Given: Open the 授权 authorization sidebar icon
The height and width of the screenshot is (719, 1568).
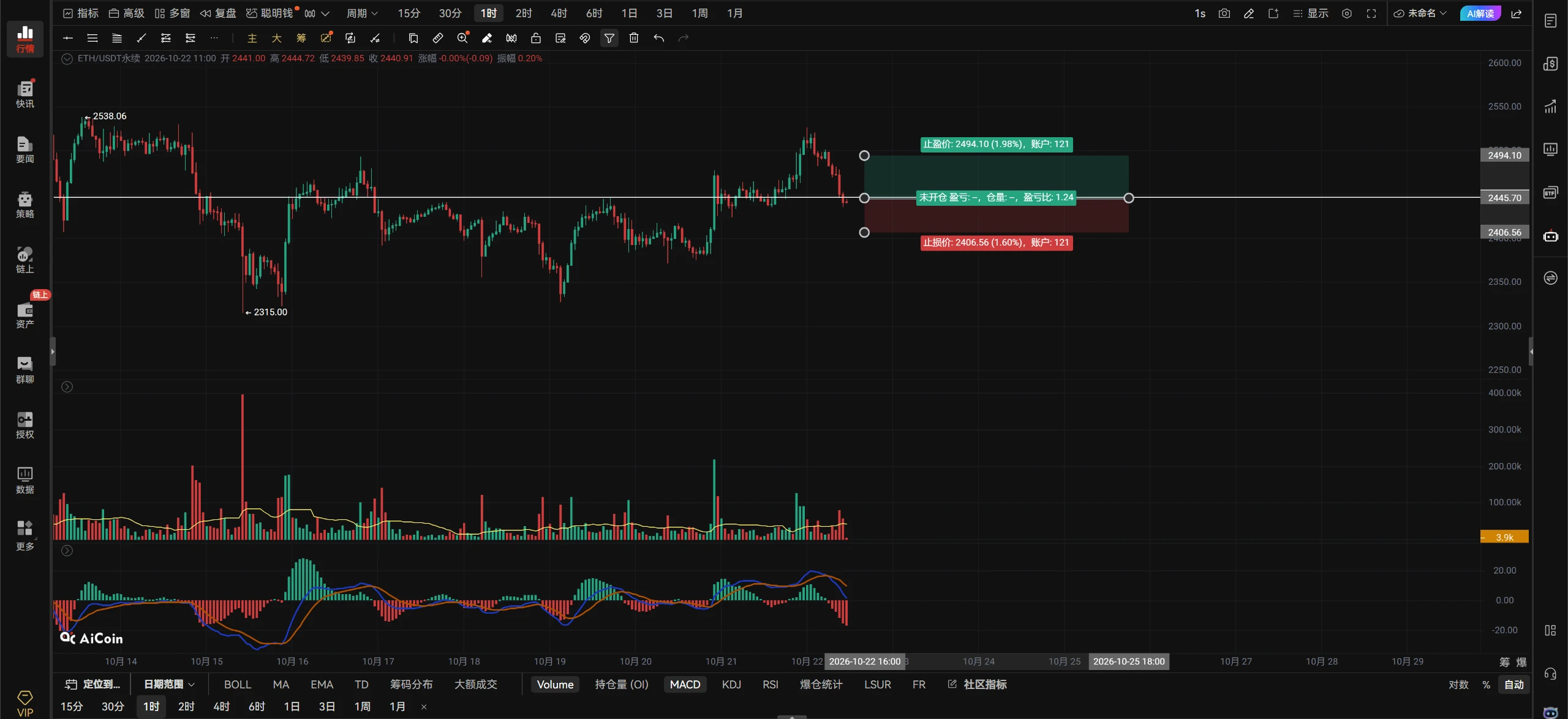Looking at the screenshot, I should point(24,424).
